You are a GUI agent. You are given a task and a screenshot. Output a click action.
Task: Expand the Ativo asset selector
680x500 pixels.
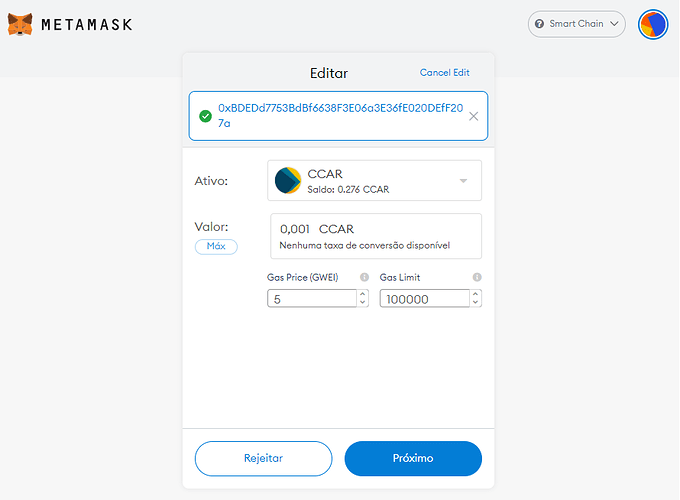pos(463,181)
